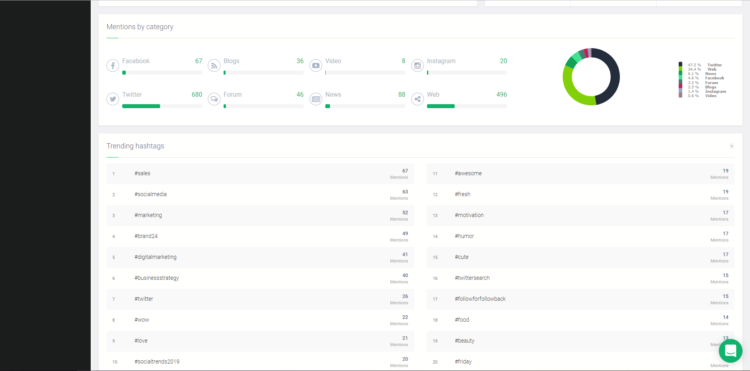Click the Web legend color swatch
Screen dimensions: 750x371
coord(680,69)
